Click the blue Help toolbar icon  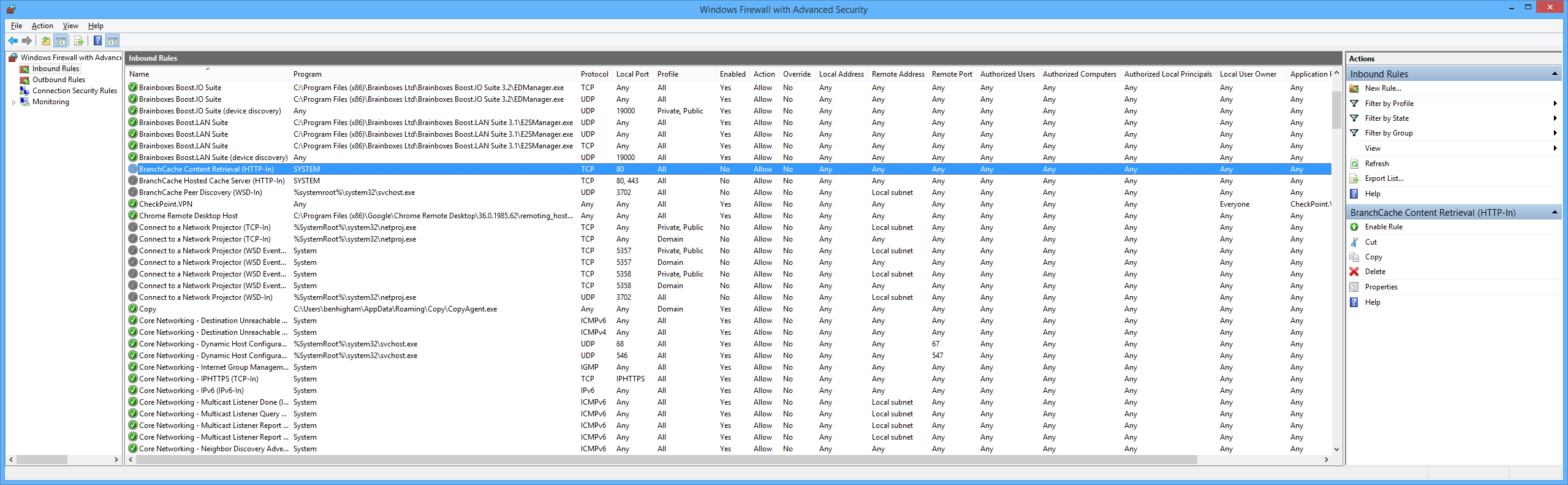point(97,41)
